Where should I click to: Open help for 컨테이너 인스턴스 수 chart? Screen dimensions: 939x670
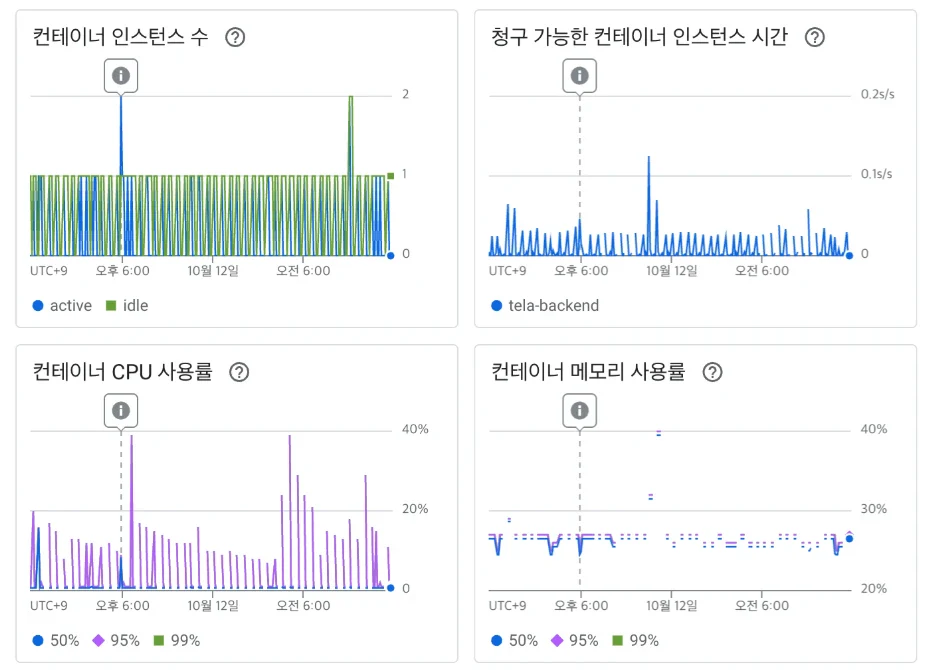[235, 37]
